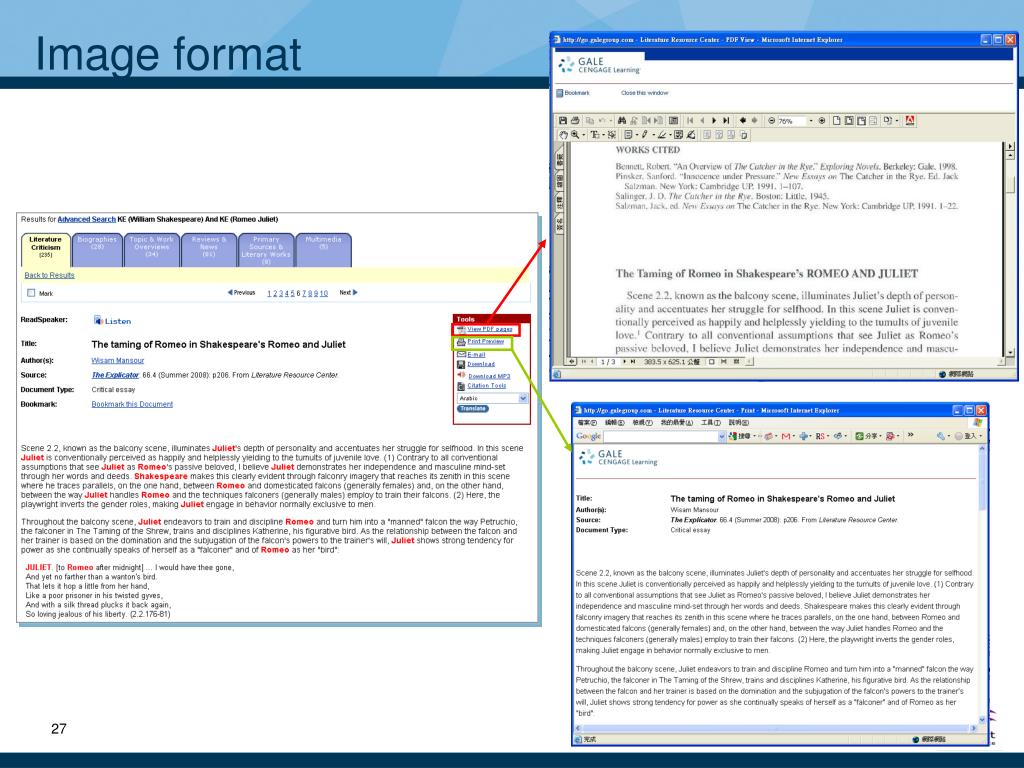Select the magnifier Zoom tool in PDF toolbar

click(x=575, y=135)
